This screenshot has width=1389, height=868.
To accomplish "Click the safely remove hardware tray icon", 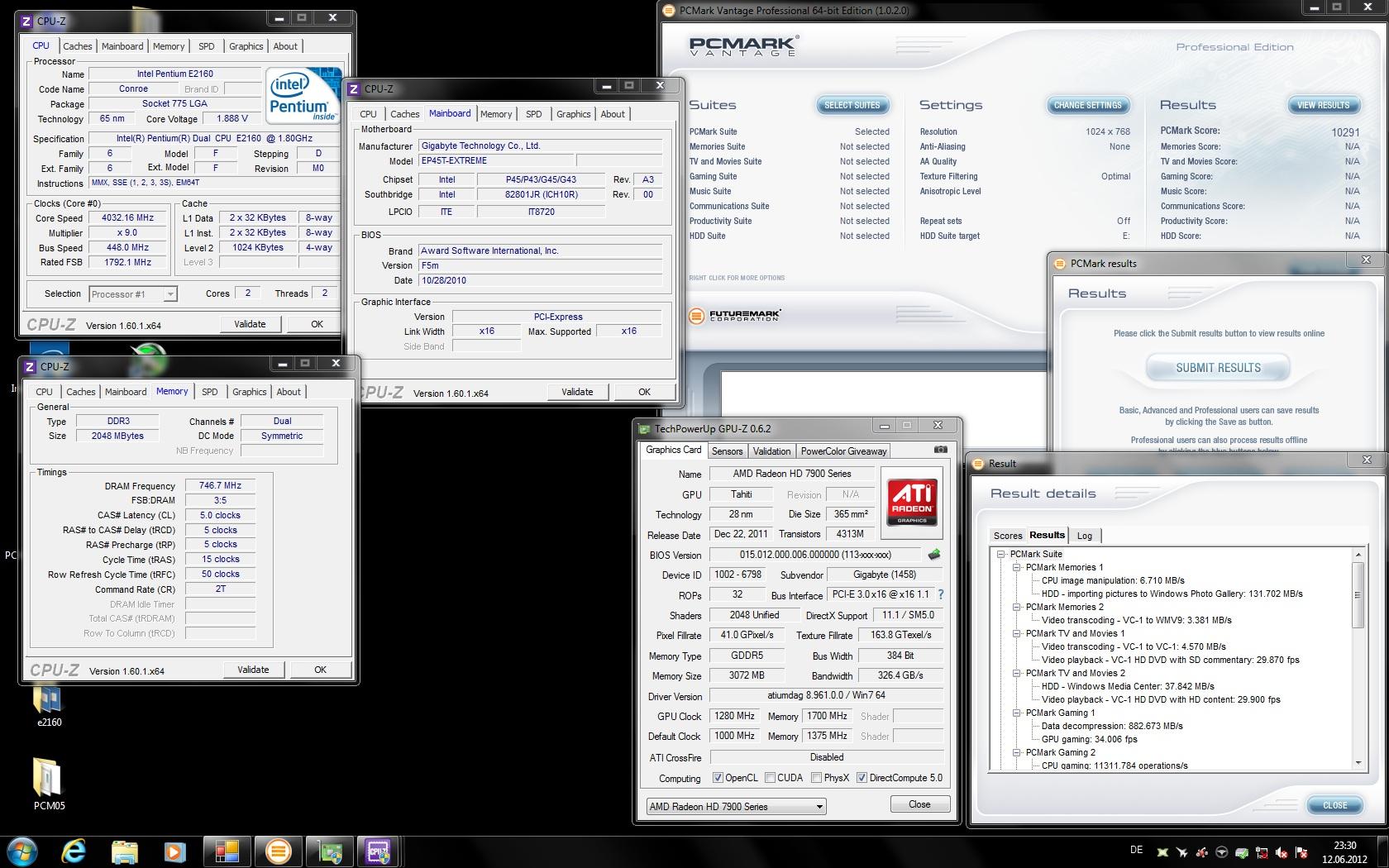I will 1242,852.
